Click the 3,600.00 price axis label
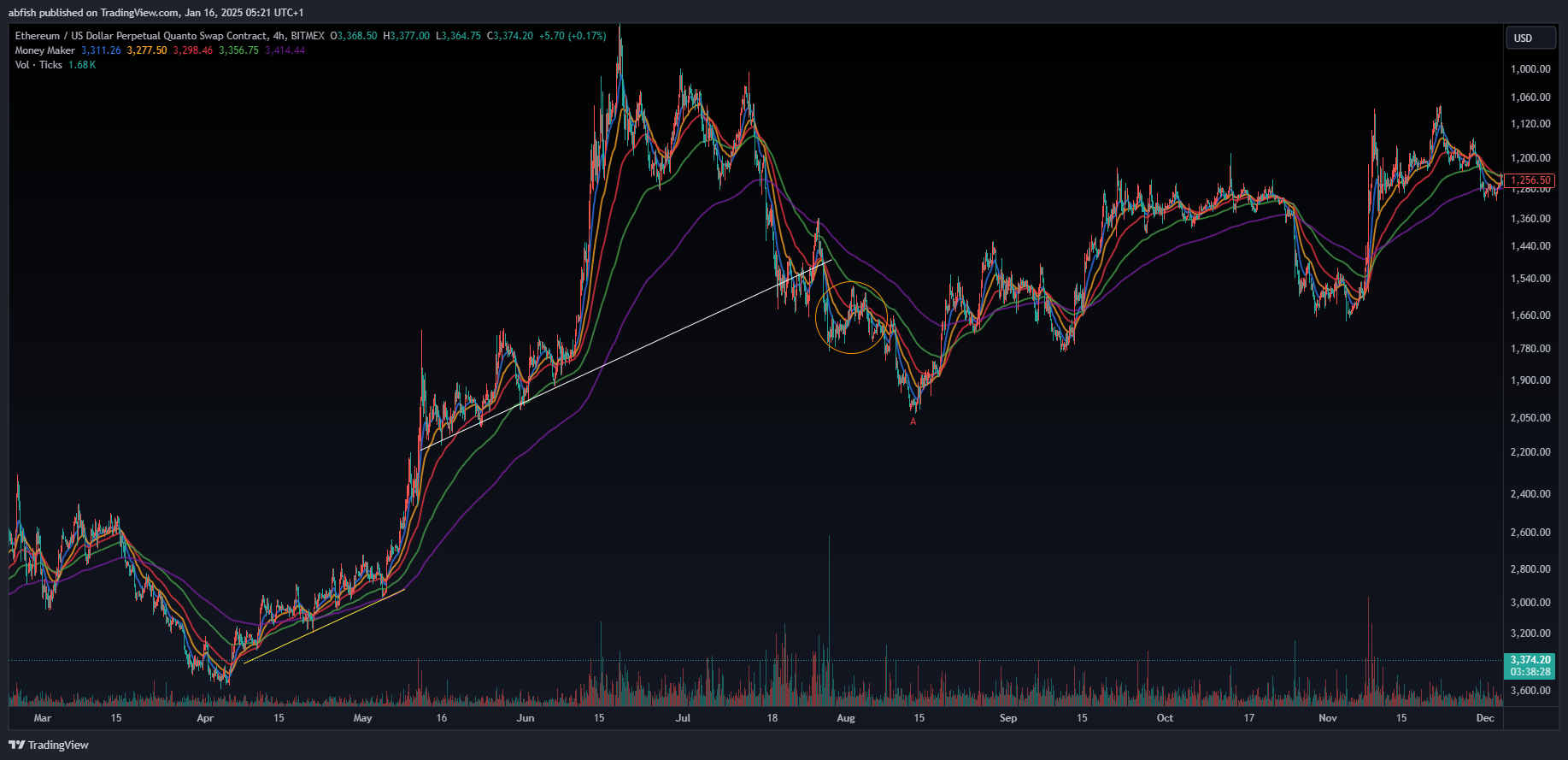Viewport: 1568px width, 760px height. 1530,691
